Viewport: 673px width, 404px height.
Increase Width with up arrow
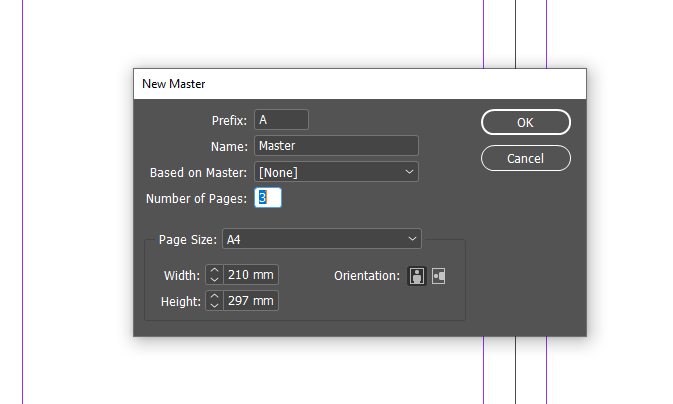click(x=214, y=270)
